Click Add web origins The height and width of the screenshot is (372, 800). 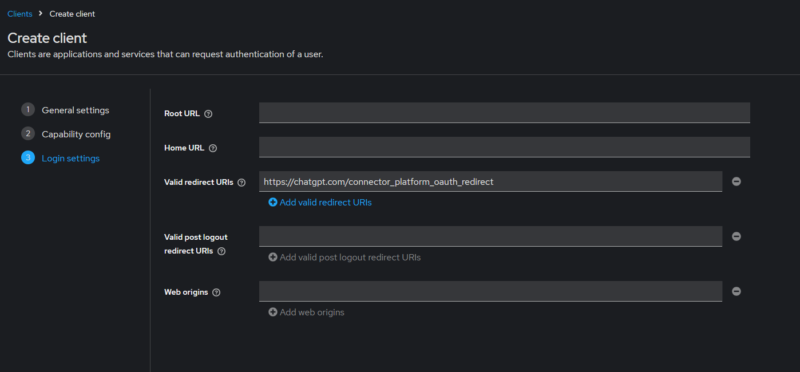coord(306,312)
